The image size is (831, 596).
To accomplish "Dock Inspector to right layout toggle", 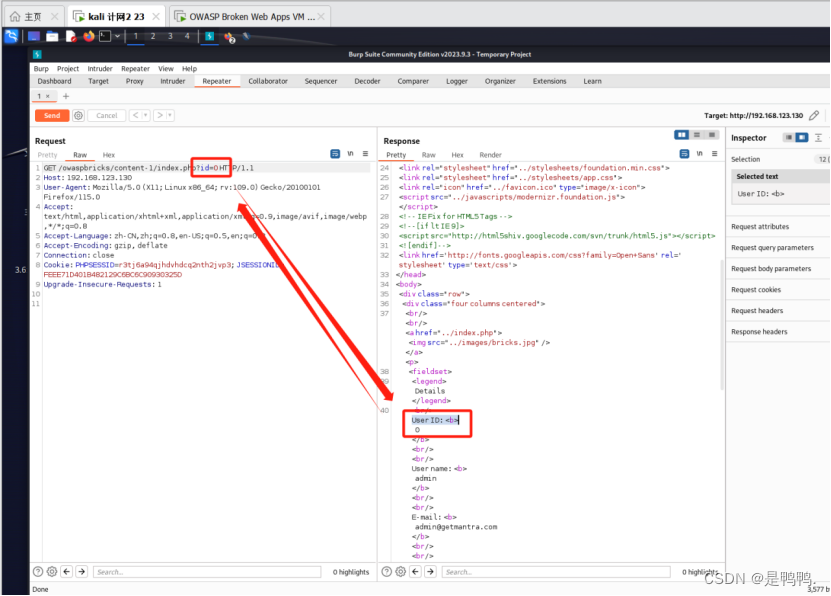I will pyautogui.click(x=802, y=138).
